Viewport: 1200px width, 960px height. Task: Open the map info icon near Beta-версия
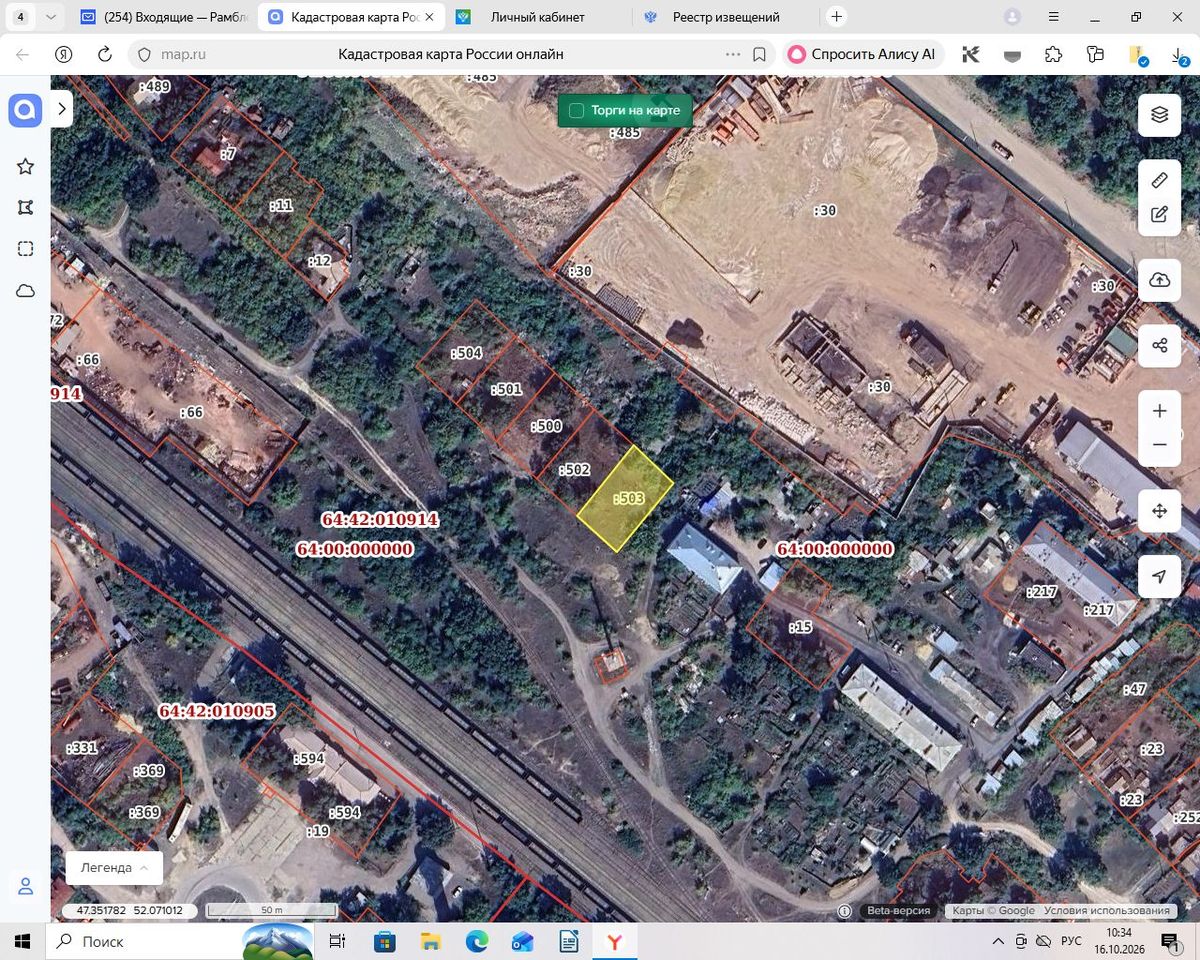click(845, 911)
